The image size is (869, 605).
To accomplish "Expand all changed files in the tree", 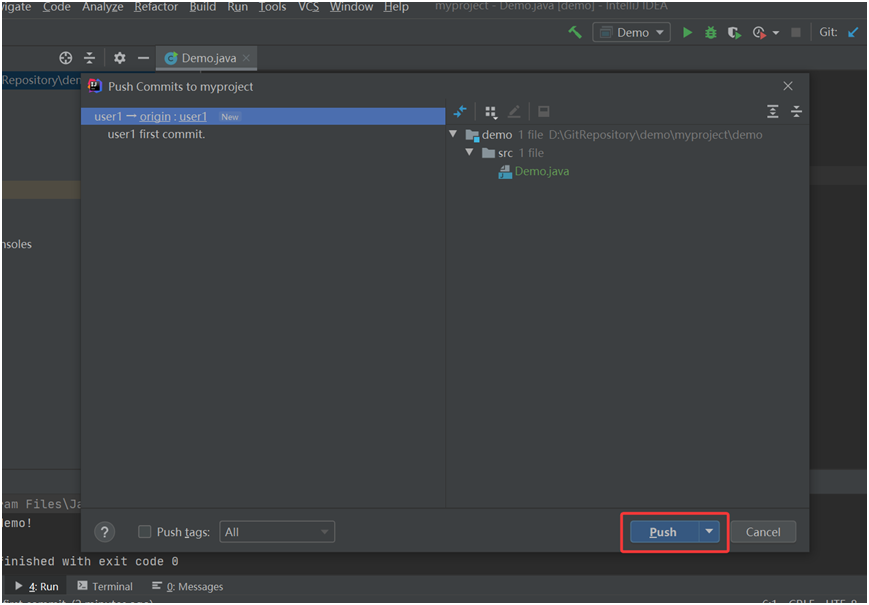I will 773,111.
